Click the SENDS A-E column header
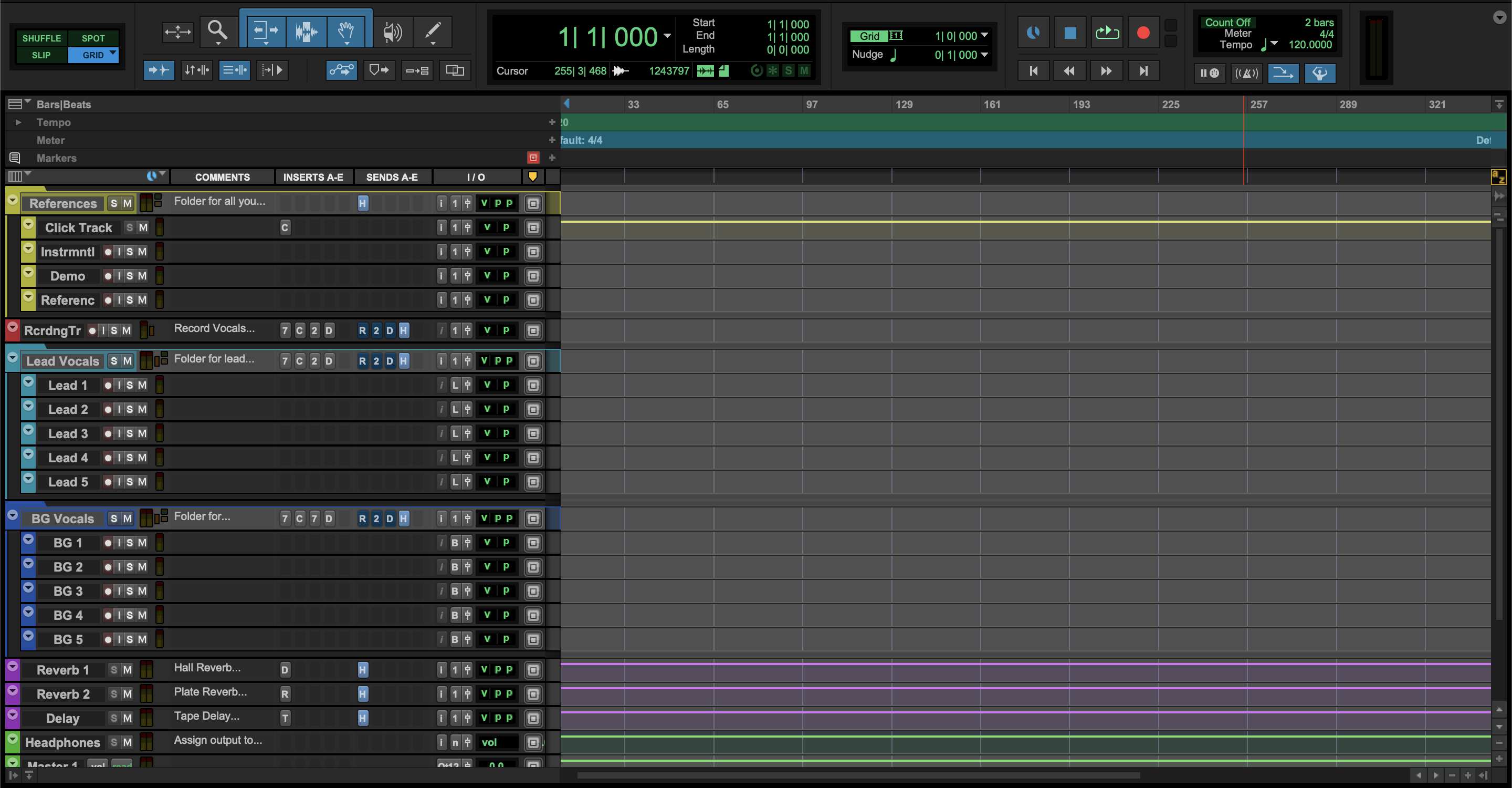This screenshot has height=788, width=1512. point(392,177)
